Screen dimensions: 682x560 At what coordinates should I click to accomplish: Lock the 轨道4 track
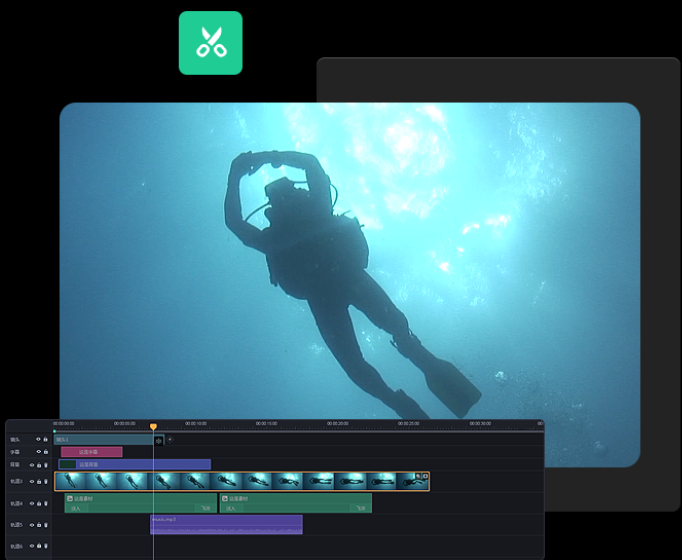point(39,503)
